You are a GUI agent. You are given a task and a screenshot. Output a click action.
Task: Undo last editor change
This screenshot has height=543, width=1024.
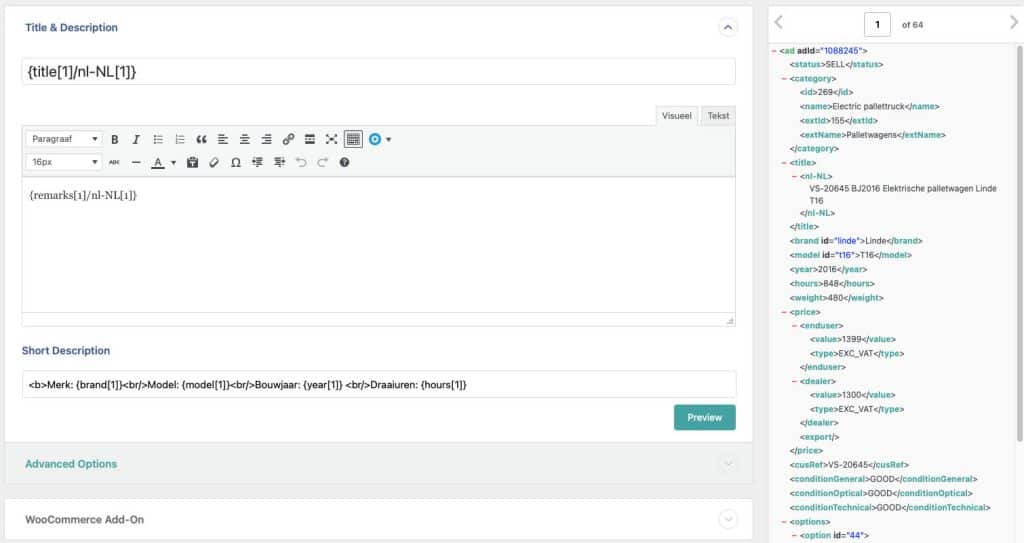point(301,162)
